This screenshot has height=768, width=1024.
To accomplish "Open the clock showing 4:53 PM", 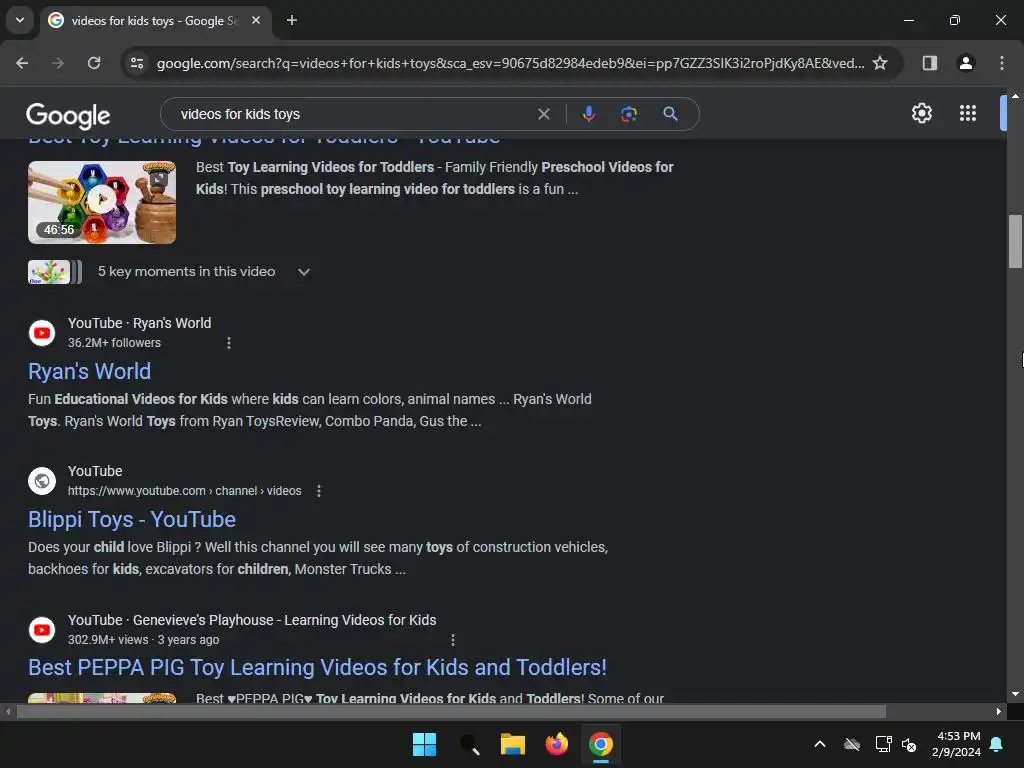I will click(x=956, y=744).
